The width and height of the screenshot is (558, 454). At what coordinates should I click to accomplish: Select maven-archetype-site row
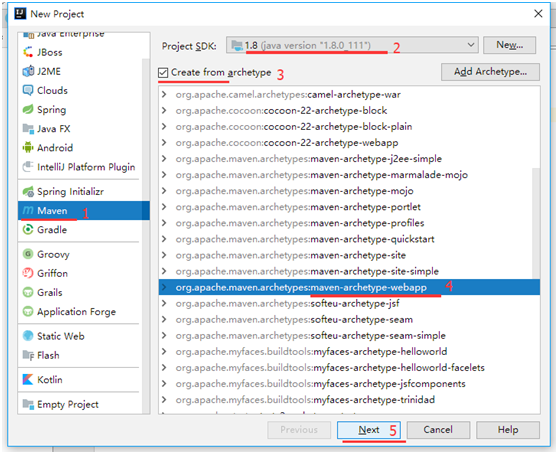click(349, 255)
